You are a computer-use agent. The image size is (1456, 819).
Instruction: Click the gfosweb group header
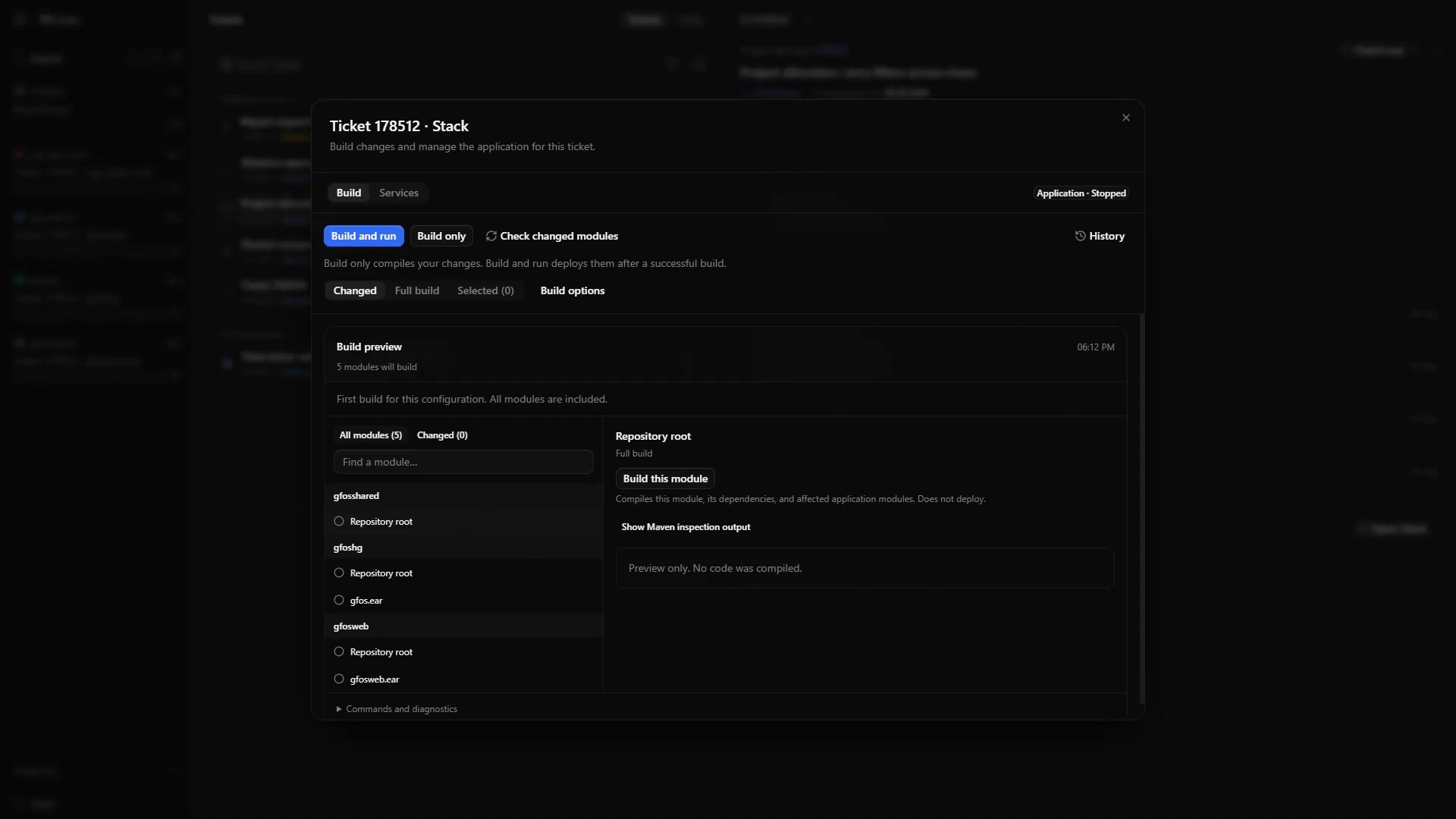point(463,626)
